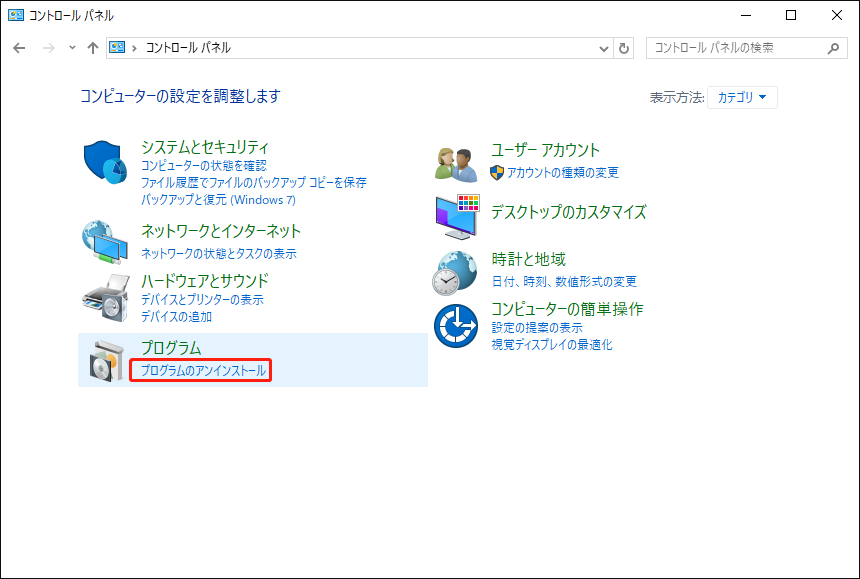Click the Control Panel icon in address bar

[x=117, y=48]
